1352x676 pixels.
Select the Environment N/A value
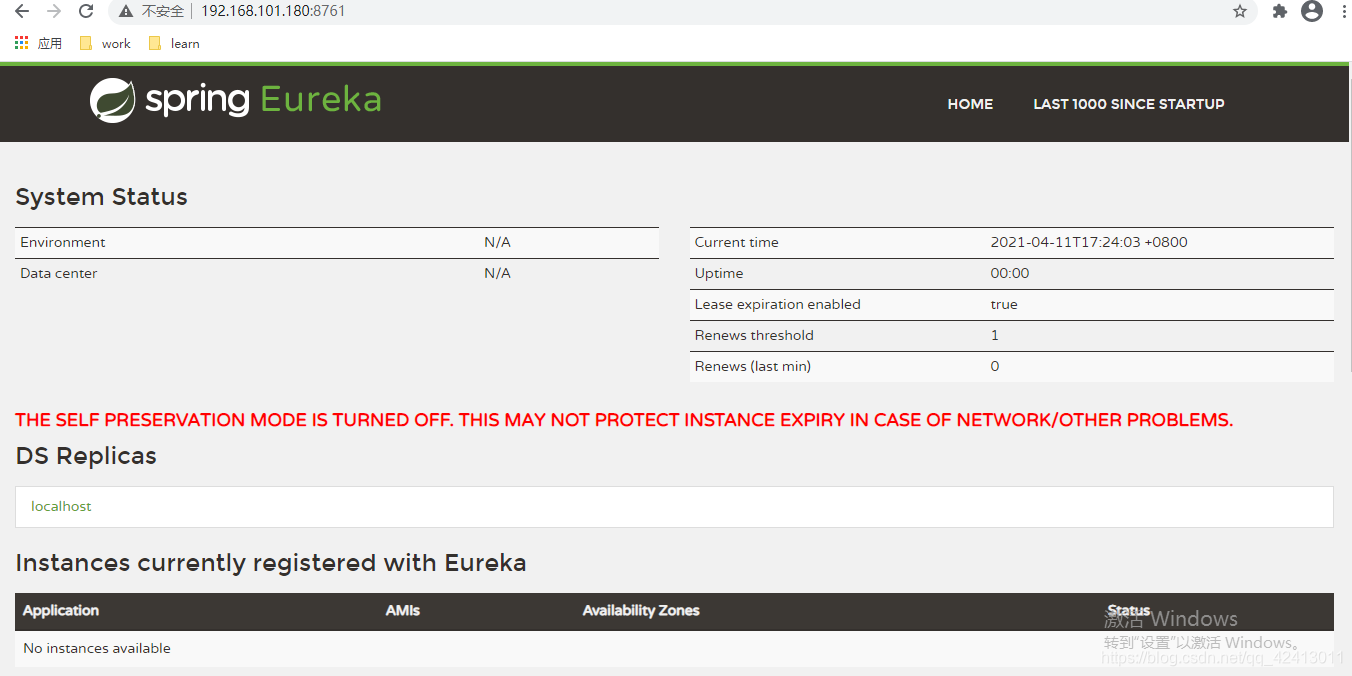(497, 242)
